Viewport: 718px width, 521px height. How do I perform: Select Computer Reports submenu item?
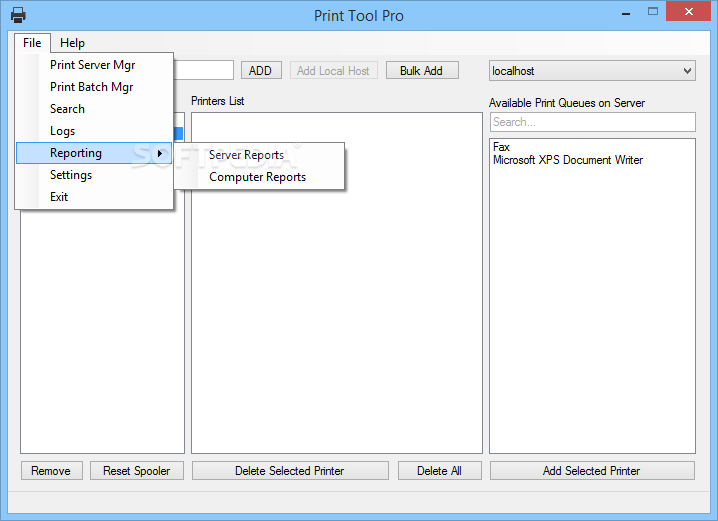(259, 177)
